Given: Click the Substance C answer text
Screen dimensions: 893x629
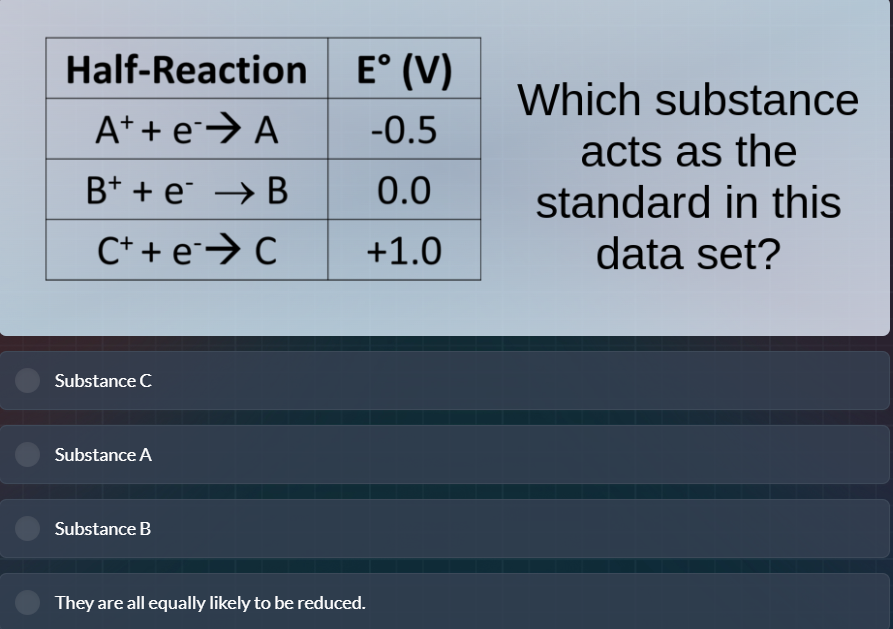Looking at the screenshot, I should click(102, 380).
